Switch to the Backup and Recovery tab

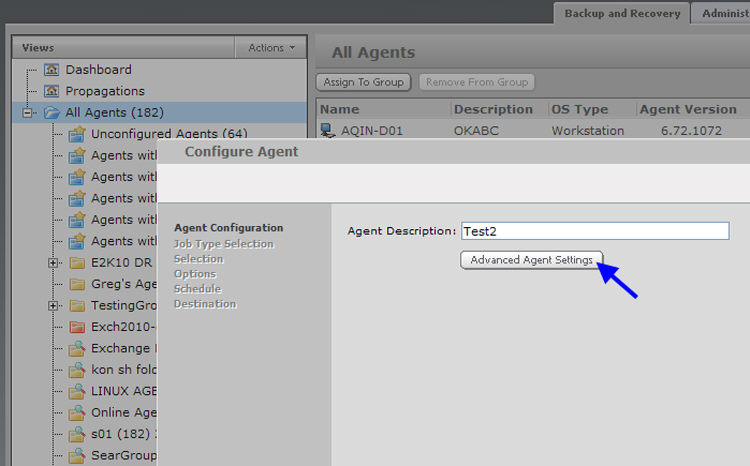[621, 13]
